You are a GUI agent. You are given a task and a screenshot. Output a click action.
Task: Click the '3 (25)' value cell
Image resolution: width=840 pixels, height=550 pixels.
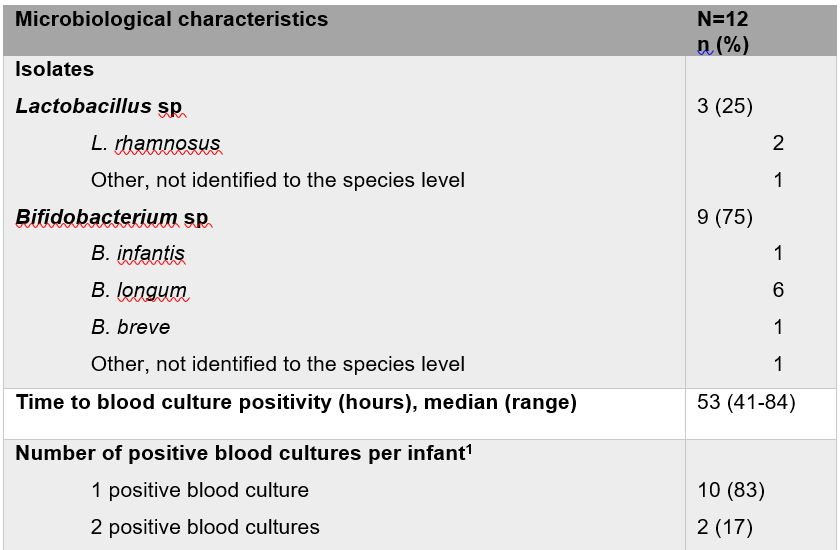click(x=725, y=106)
